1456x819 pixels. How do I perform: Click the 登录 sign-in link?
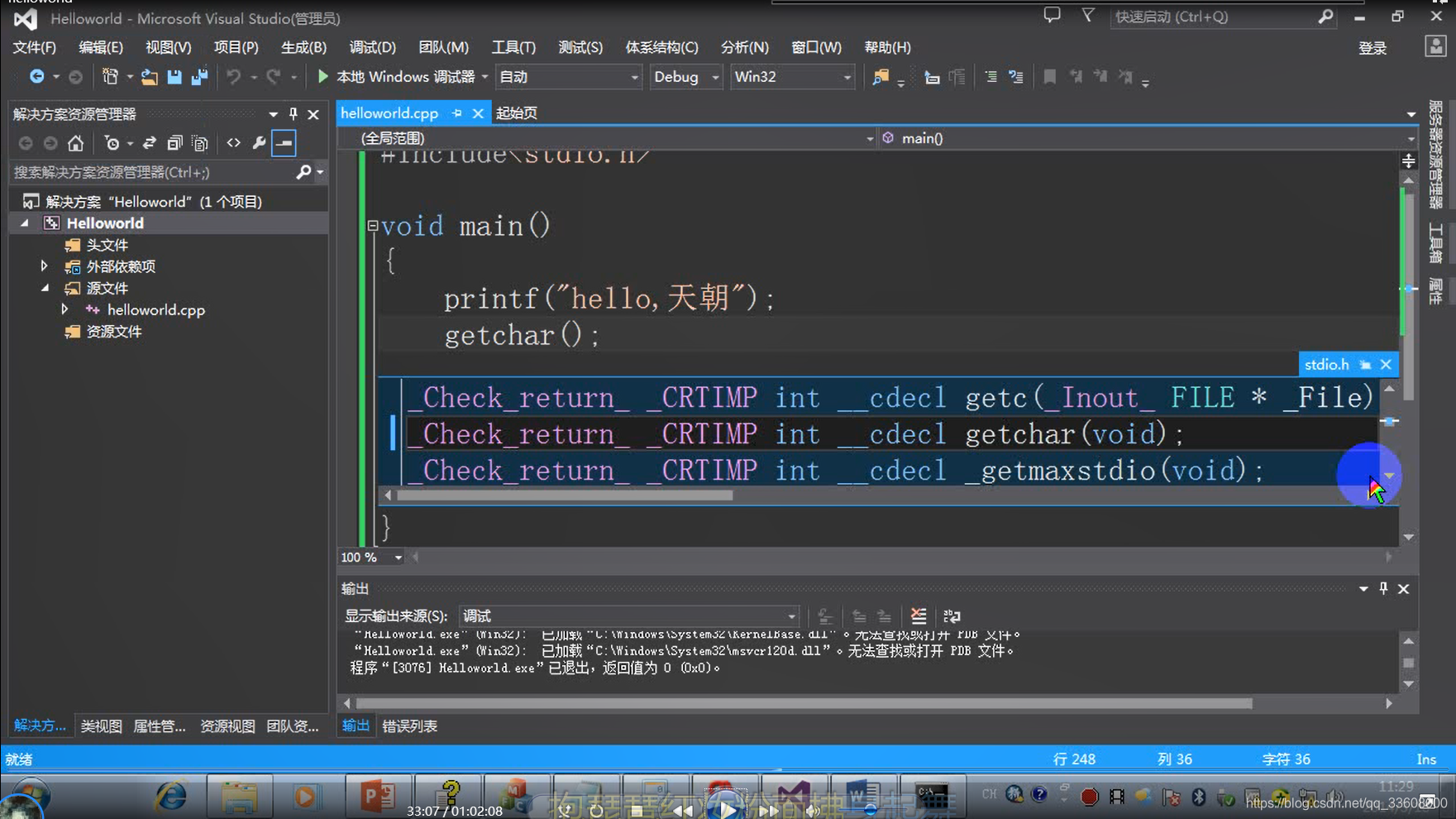tap(1372, 48)
